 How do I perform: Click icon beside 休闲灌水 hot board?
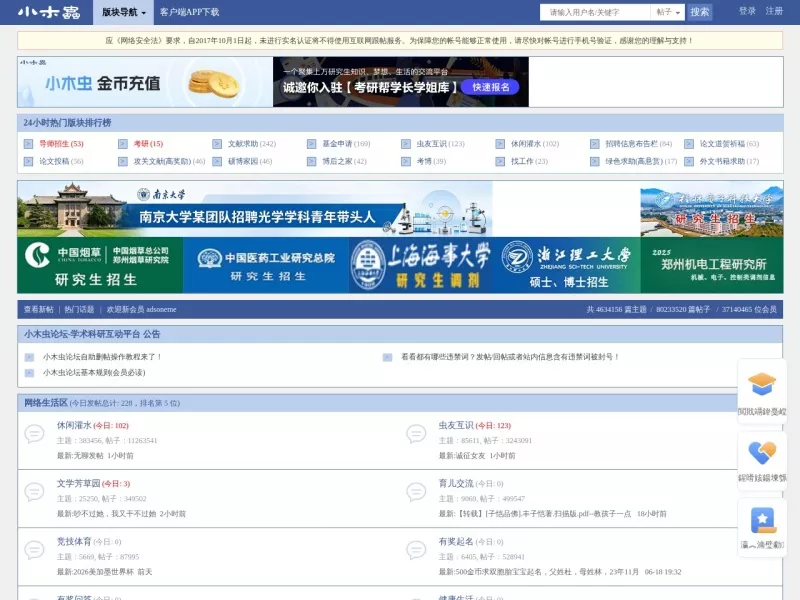pyautogui.click(x=501, y=144)
